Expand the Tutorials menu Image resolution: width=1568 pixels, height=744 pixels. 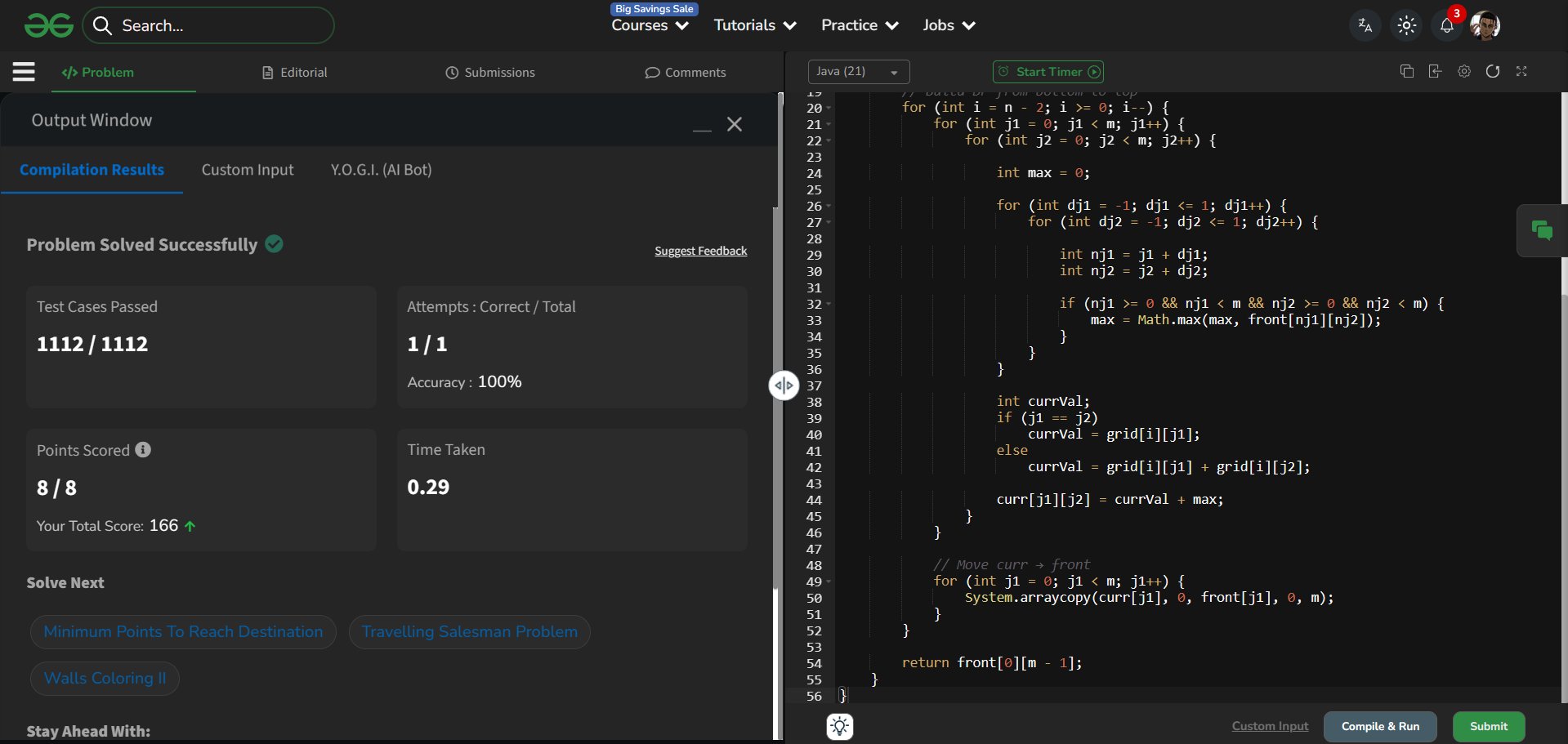click(754, 25)
